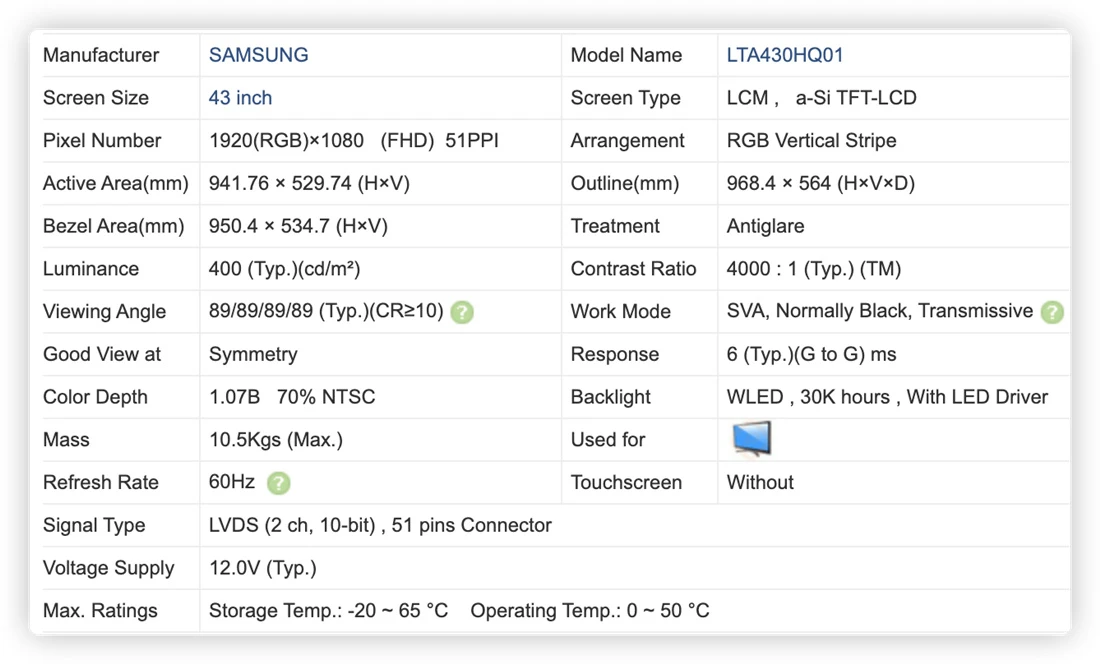The image size is (1100, 664).
Task: Click the Storage Temp.: -20 ~ 65 °C text
Action: point(328,611)
